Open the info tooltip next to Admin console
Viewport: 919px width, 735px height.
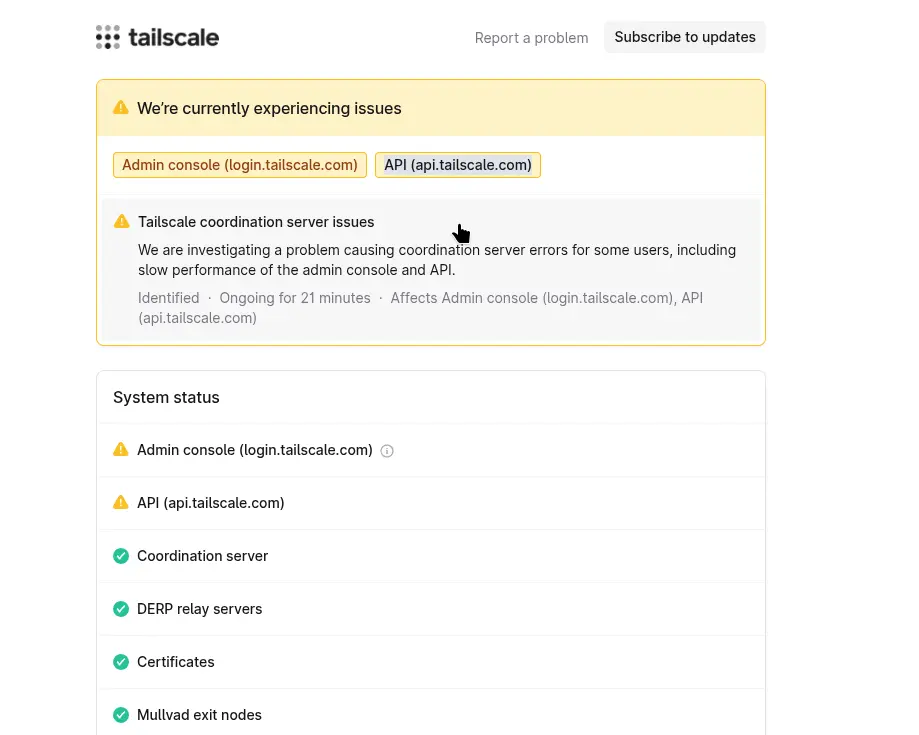386,451
